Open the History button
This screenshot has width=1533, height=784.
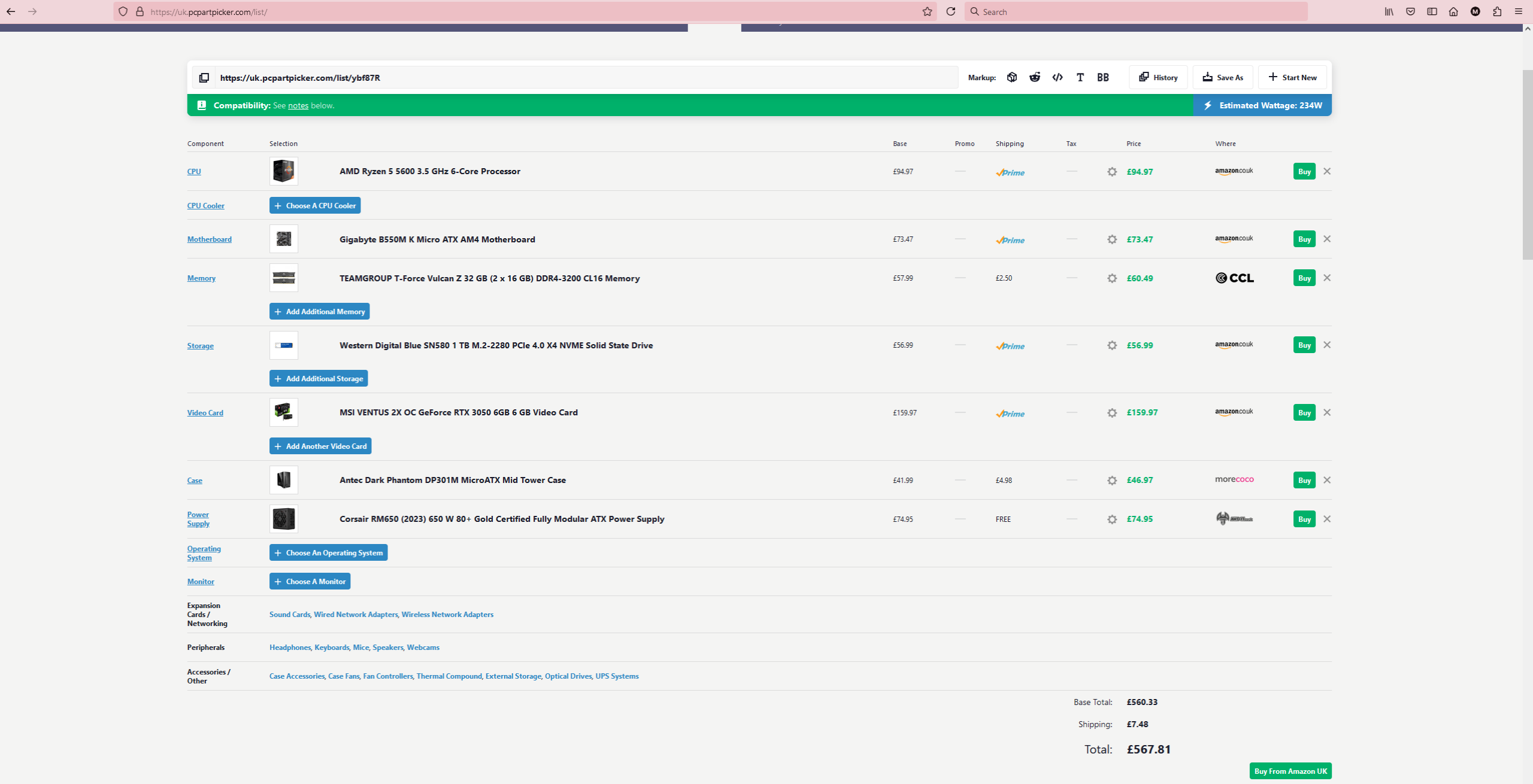(1158, 77)
